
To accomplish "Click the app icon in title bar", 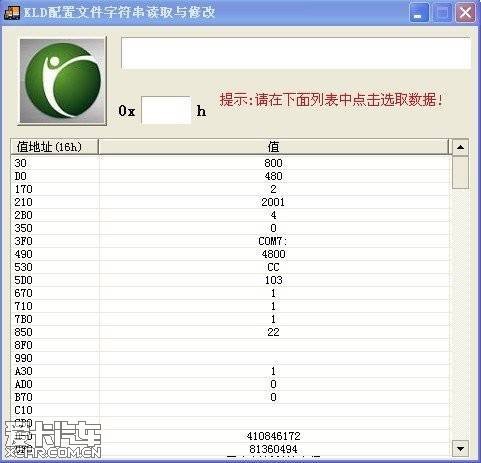I will 12,12.
